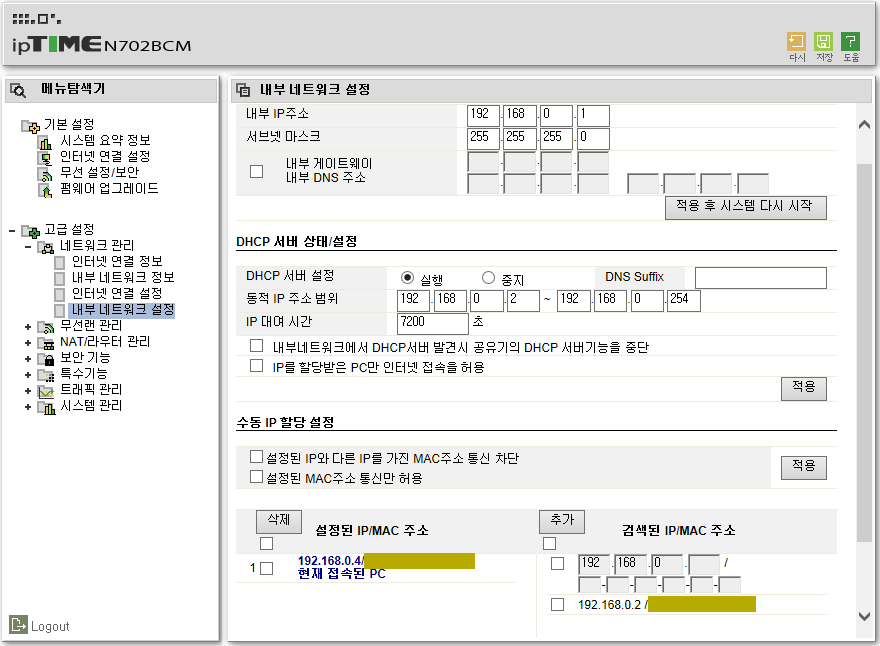Viewport: 880px width, 646px height.
Task: Select highlighted 내부 네트워크 설정 menu item
Action: pyautogui.click(x=122, y=310)
